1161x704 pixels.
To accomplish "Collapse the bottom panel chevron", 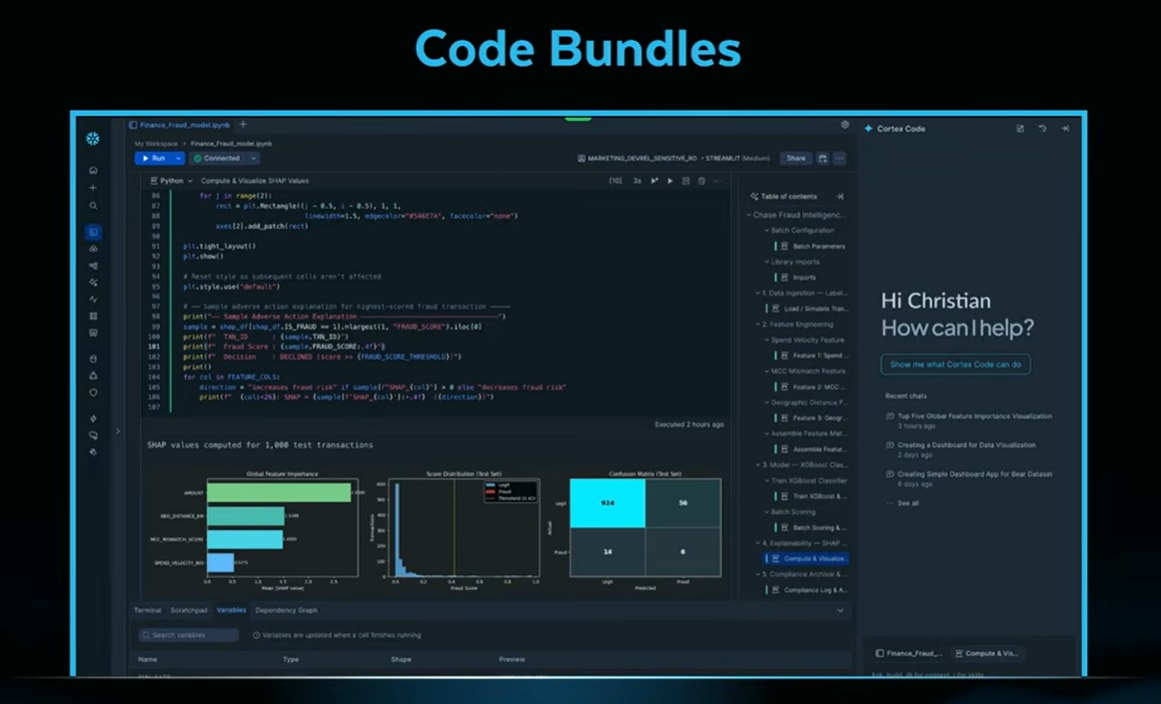I will point(840,611).
